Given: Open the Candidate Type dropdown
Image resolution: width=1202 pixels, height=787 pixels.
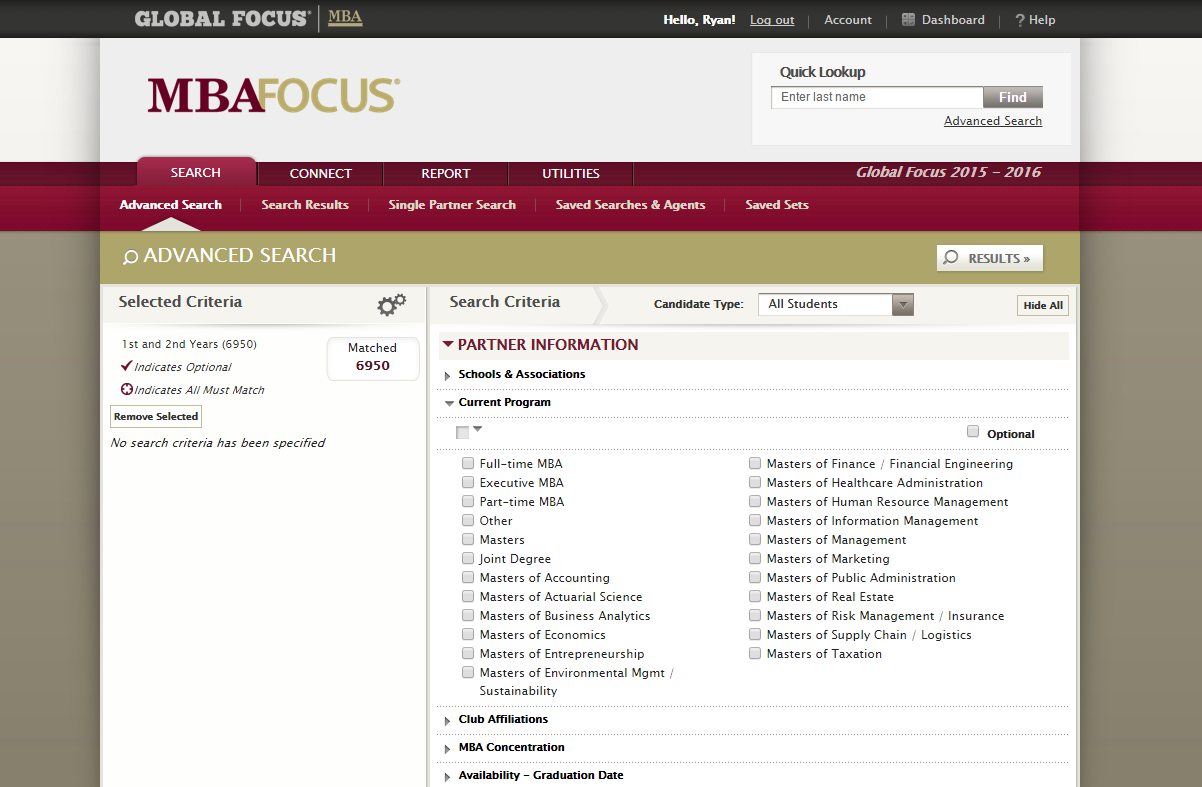Looking at the screenshot, I should tap(836, 304).
